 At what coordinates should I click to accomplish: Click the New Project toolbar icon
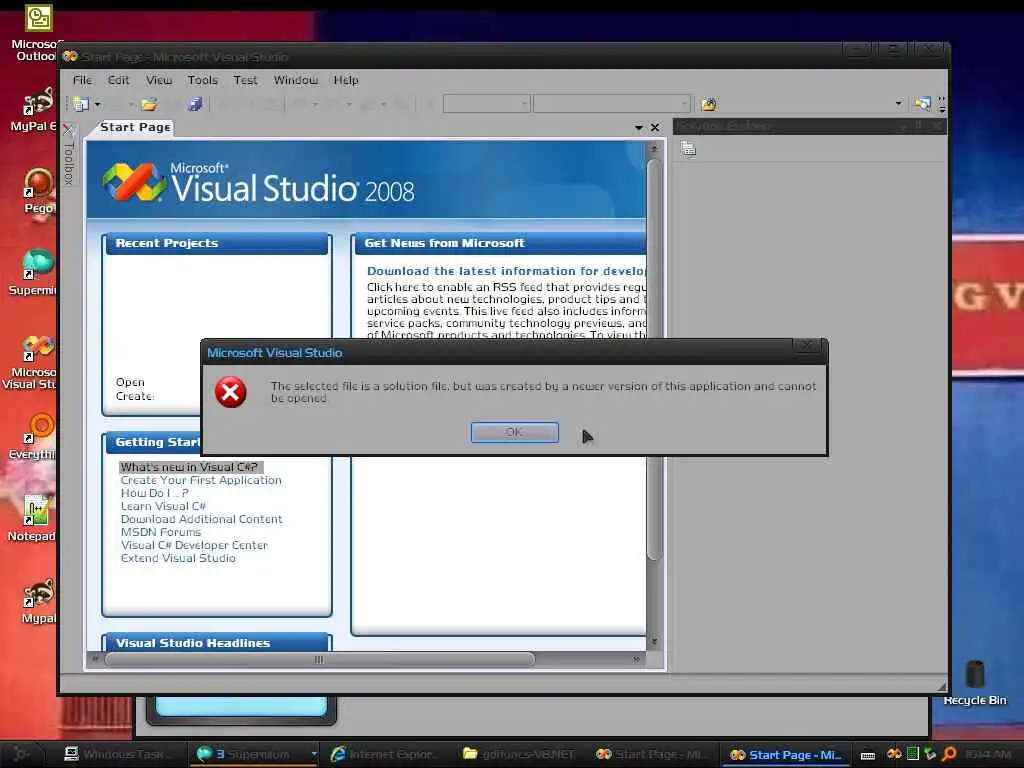(81, 104)
